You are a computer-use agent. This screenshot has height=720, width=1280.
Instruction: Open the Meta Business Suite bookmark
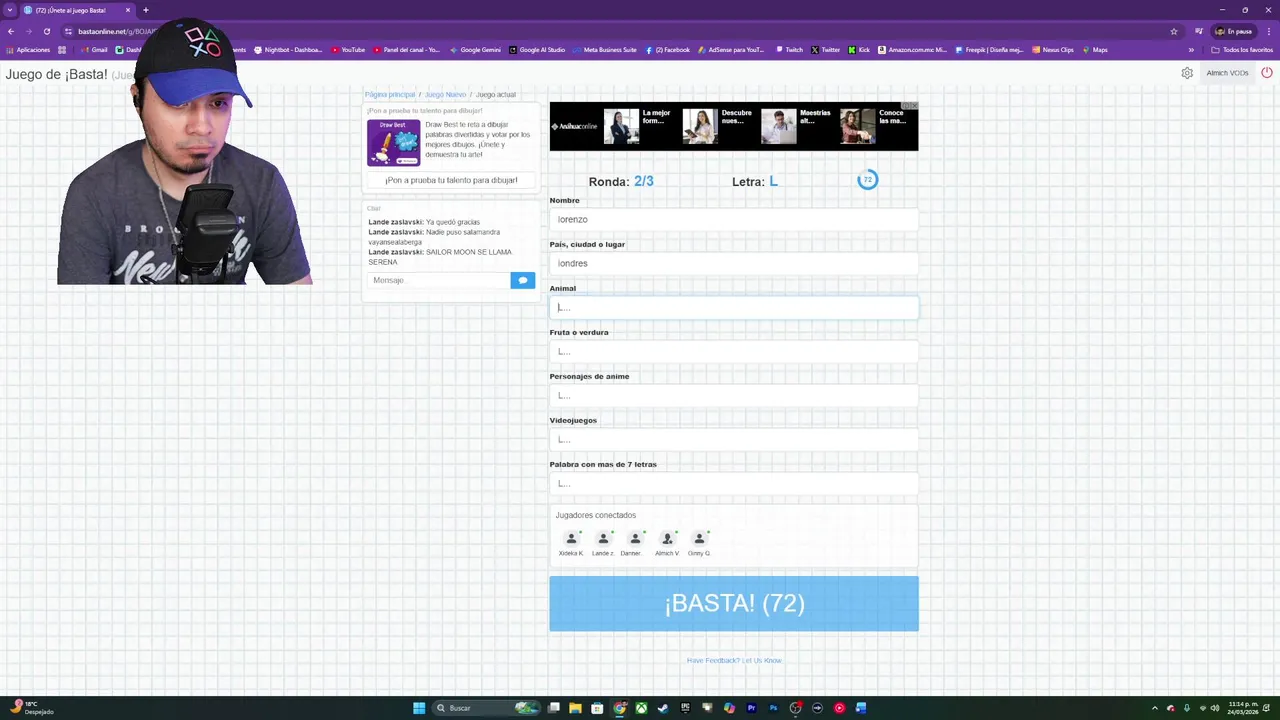(x=604, y=50)
